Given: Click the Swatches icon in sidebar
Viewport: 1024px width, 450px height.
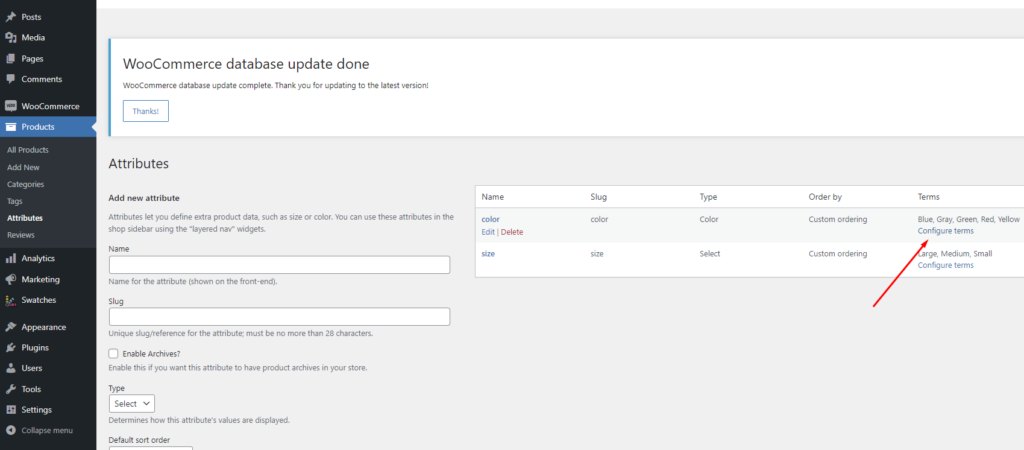Looking at the screenshot, I should (x=10, y=300).
